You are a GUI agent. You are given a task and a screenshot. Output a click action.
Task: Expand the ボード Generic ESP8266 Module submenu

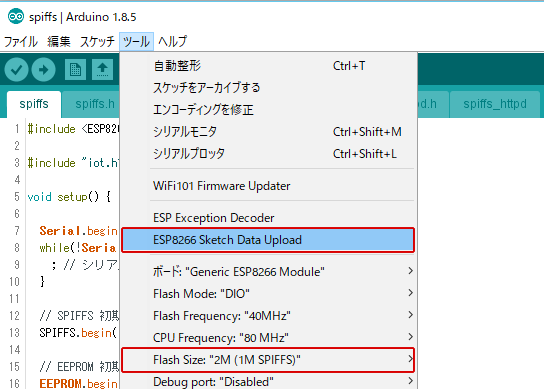(269, 271)
